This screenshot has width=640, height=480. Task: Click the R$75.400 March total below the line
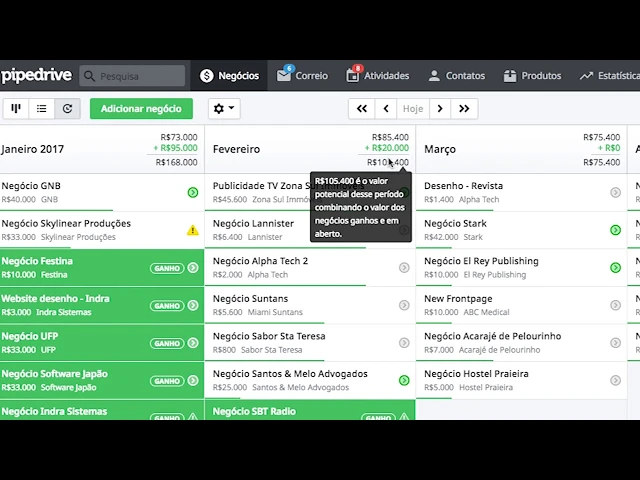(x=602, y=162)
